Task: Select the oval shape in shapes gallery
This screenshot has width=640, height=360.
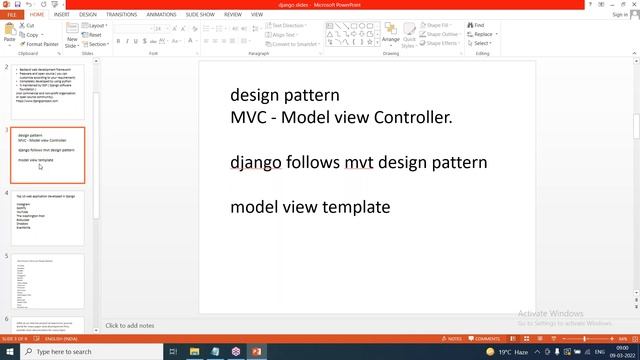Action: click(x=362, y=26)
